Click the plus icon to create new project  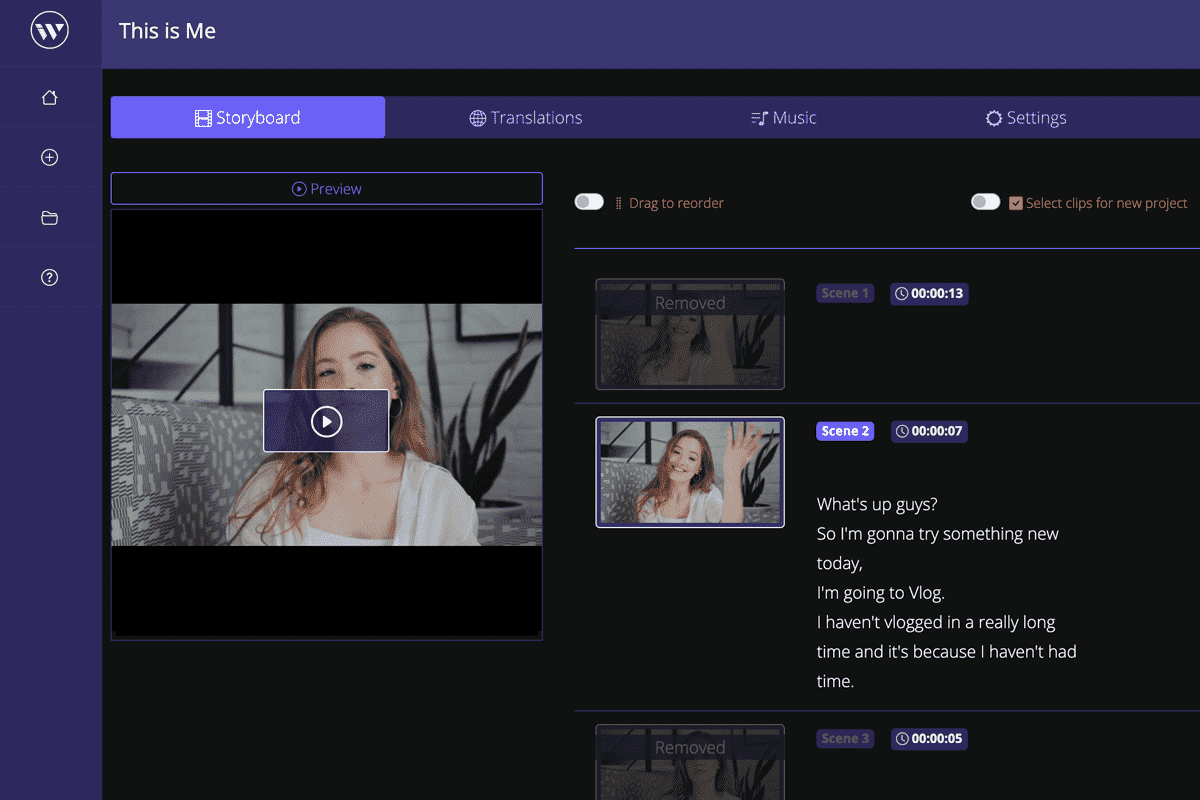point(50,156)
